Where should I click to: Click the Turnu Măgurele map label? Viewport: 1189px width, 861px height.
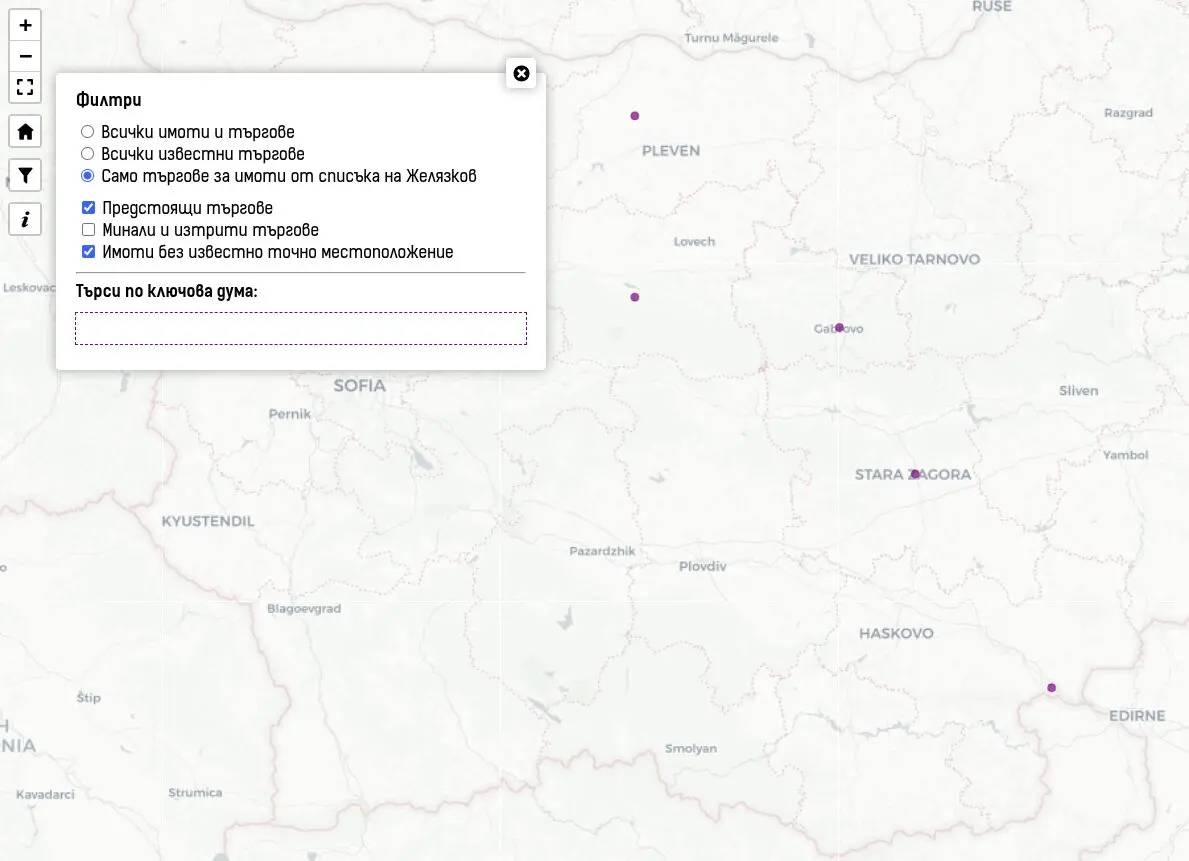coord(731,38)
